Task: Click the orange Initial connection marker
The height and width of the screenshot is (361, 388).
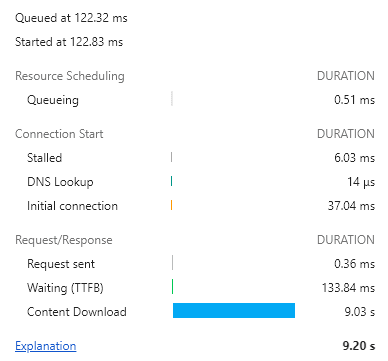Action: pyautogui.click(x=171, y=205)
